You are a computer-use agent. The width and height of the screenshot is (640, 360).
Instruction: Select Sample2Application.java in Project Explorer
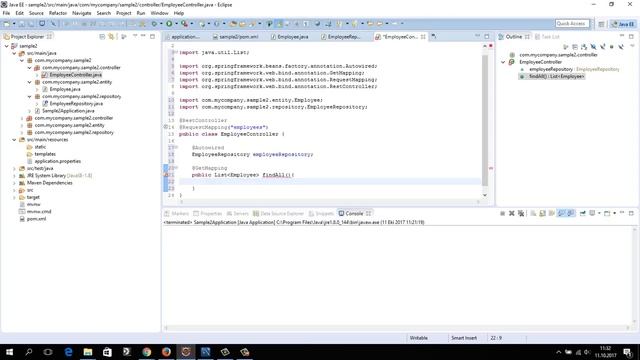(x=68, y=111)
